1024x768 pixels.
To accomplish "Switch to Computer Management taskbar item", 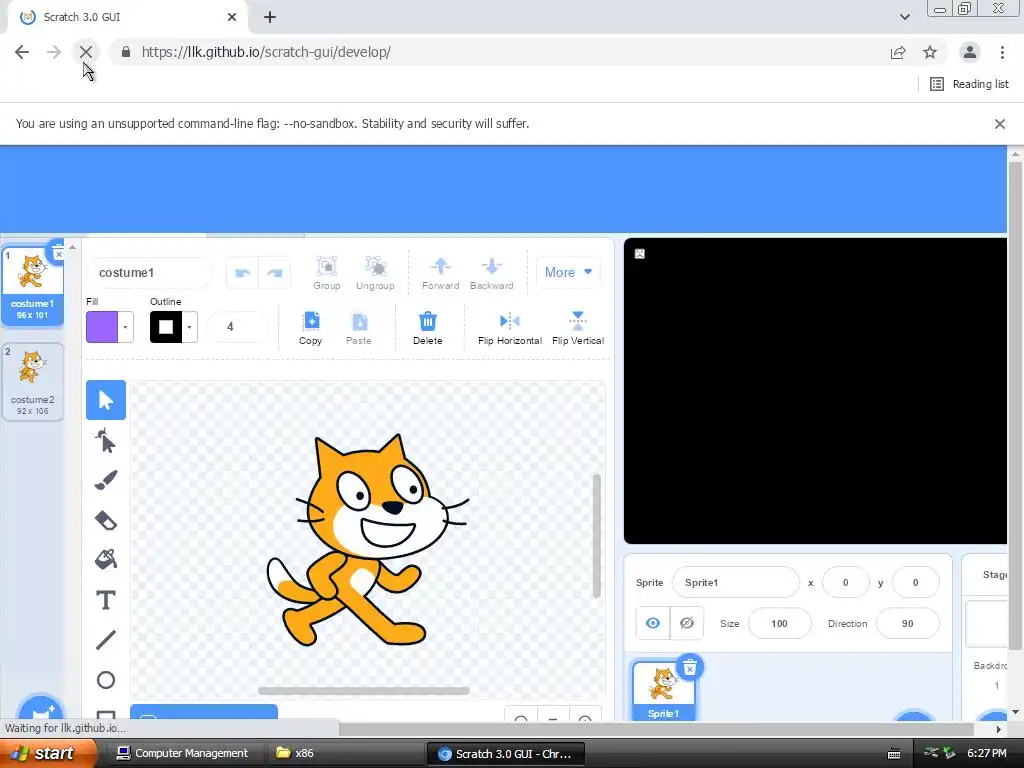I will [183, 753].
